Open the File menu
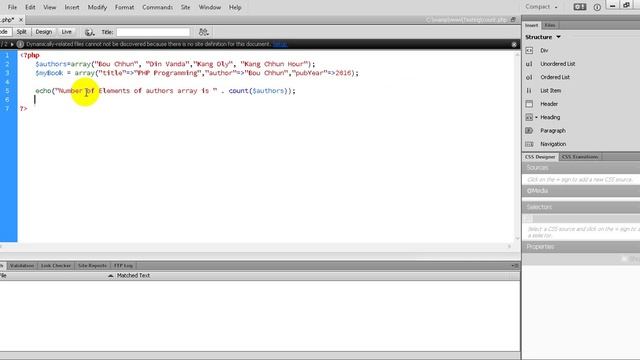The width and height of the screenshot is (640, 360). (12, 7)
